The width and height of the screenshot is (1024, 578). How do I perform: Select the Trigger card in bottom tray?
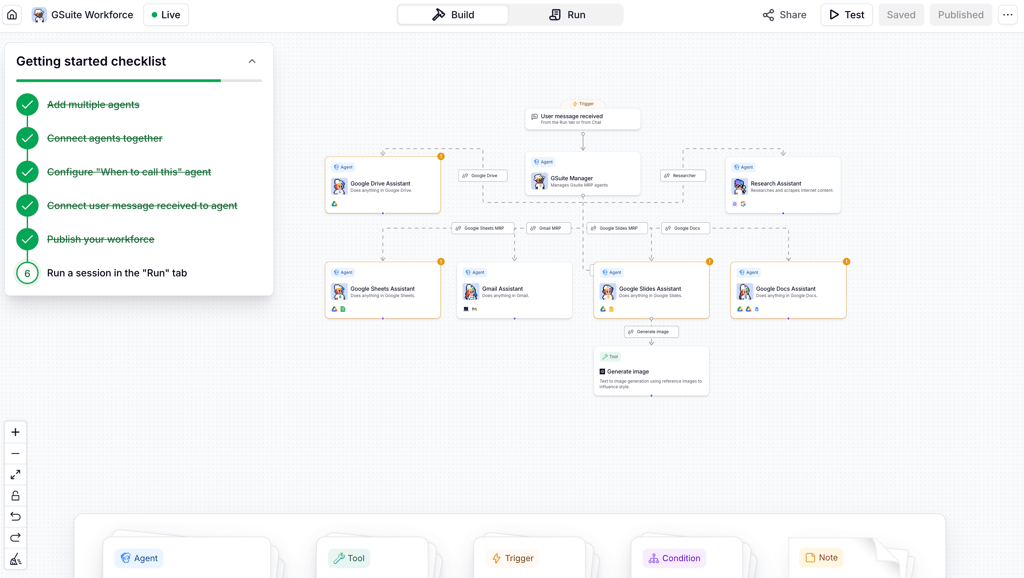point(529,557)
